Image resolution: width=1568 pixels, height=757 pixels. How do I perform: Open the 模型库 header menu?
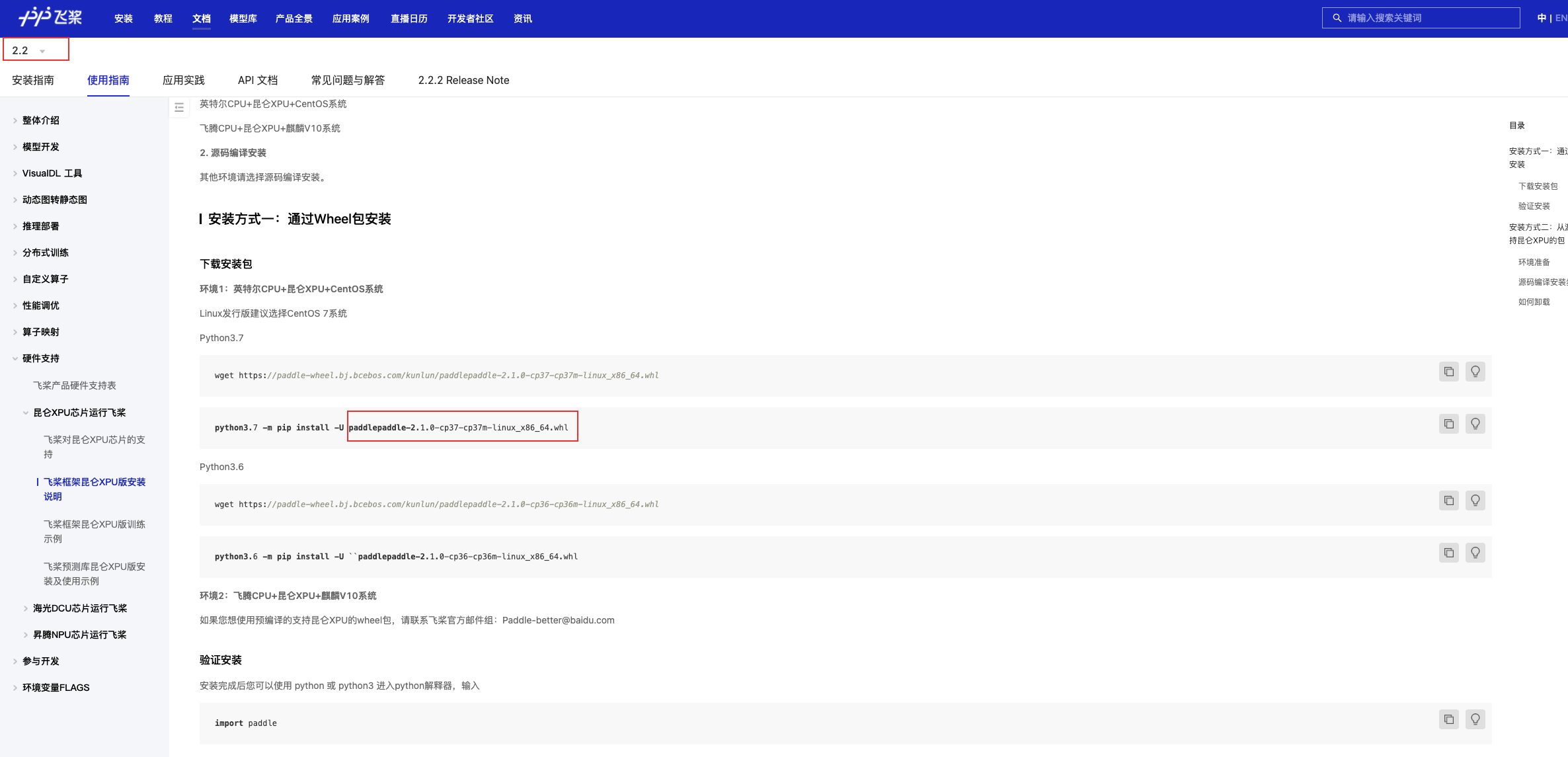243,19
